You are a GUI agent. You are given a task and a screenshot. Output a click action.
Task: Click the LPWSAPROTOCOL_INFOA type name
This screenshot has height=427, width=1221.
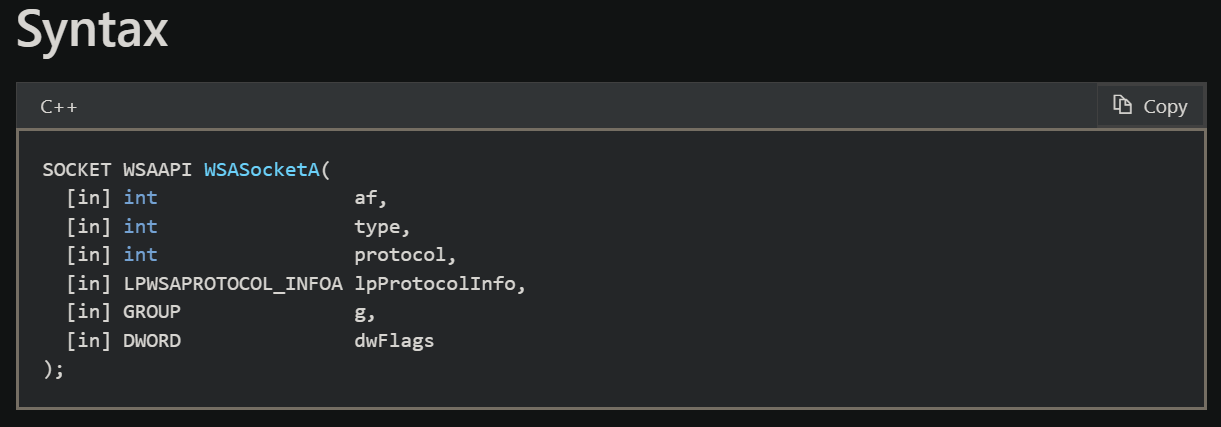pos(233,284)
